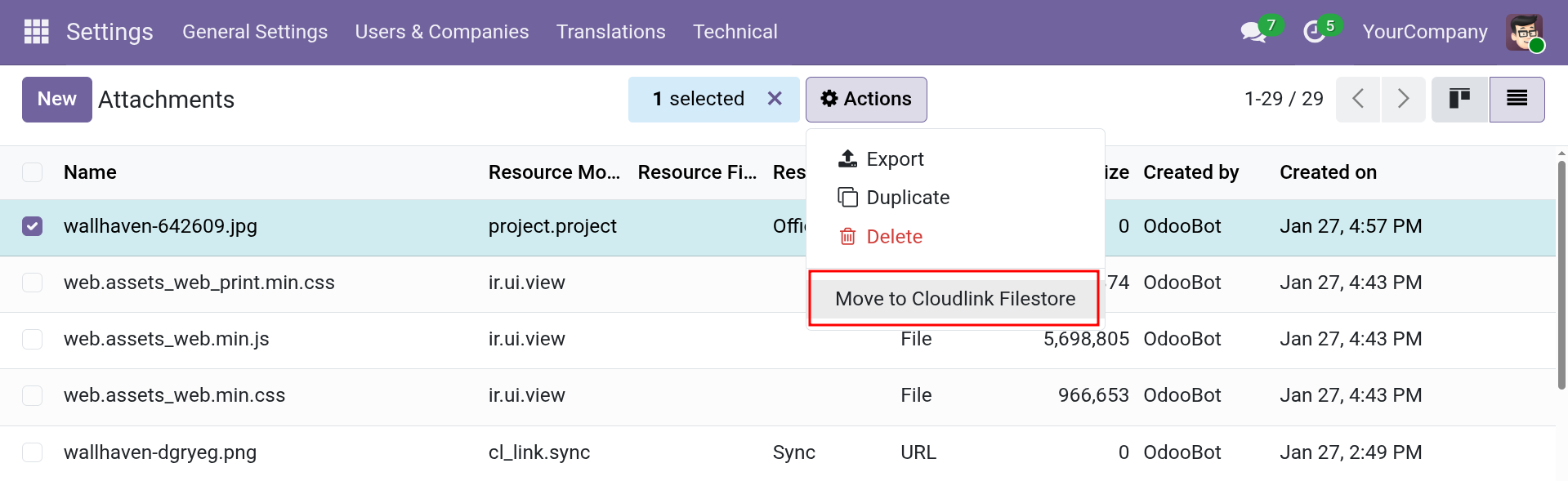1568x481 pixels.
Task: Toggle the select-all header checkbox
Action: click(33, 172)
